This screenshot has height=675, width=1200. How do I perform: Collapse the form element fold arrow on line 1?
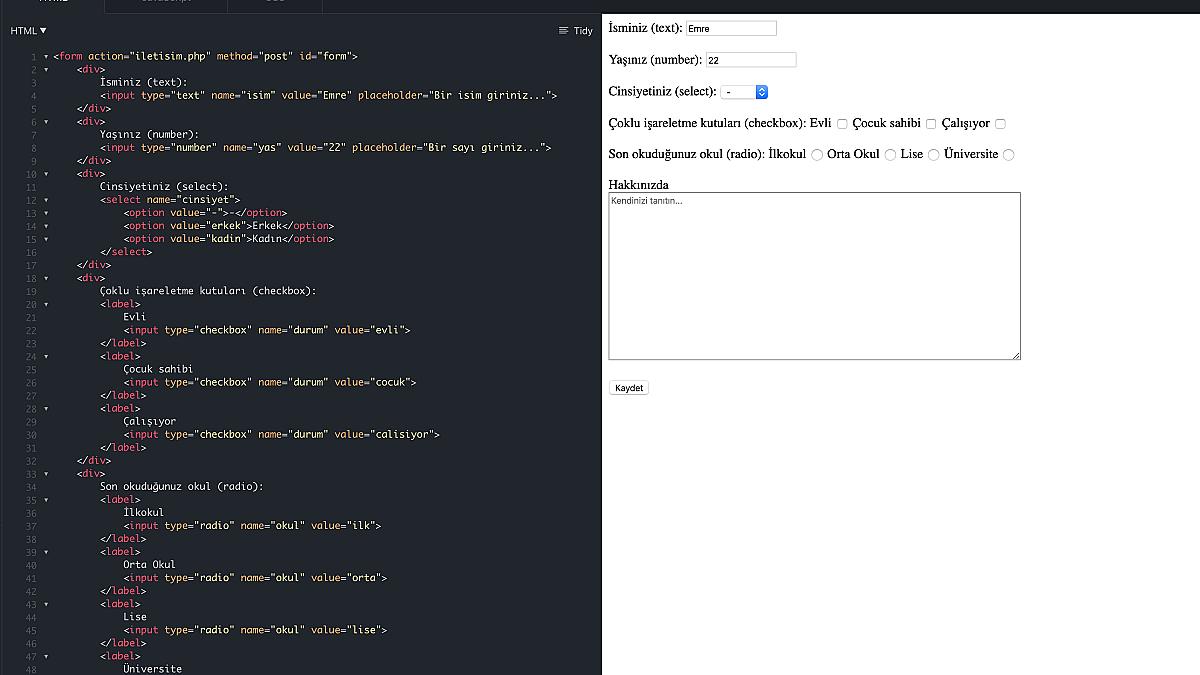44,56
